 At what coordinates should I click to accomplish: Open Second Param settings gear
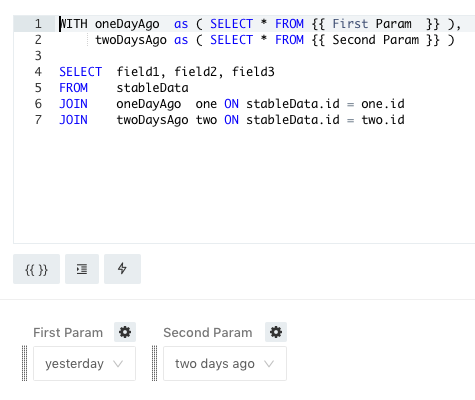tap(276, 332)
